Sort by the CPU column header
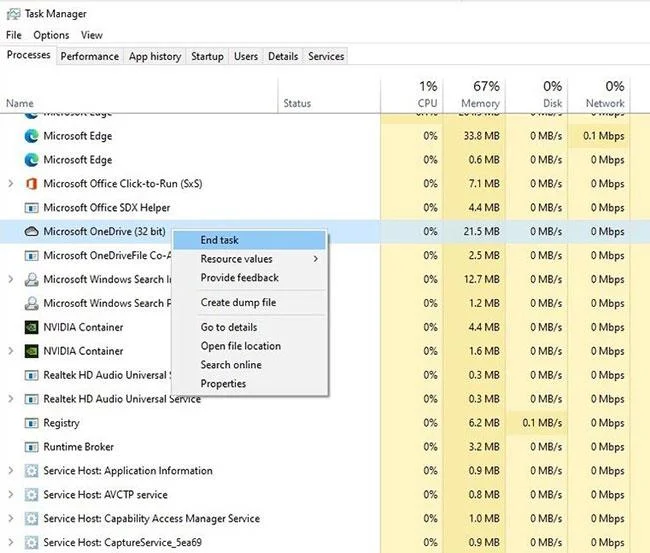 [412, 95]
